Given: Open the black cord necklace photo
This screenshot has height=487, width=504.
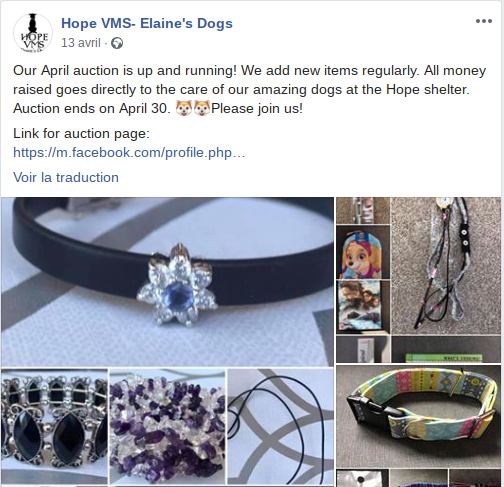Looking at the screenshot, I should click(x=281, y=426).
